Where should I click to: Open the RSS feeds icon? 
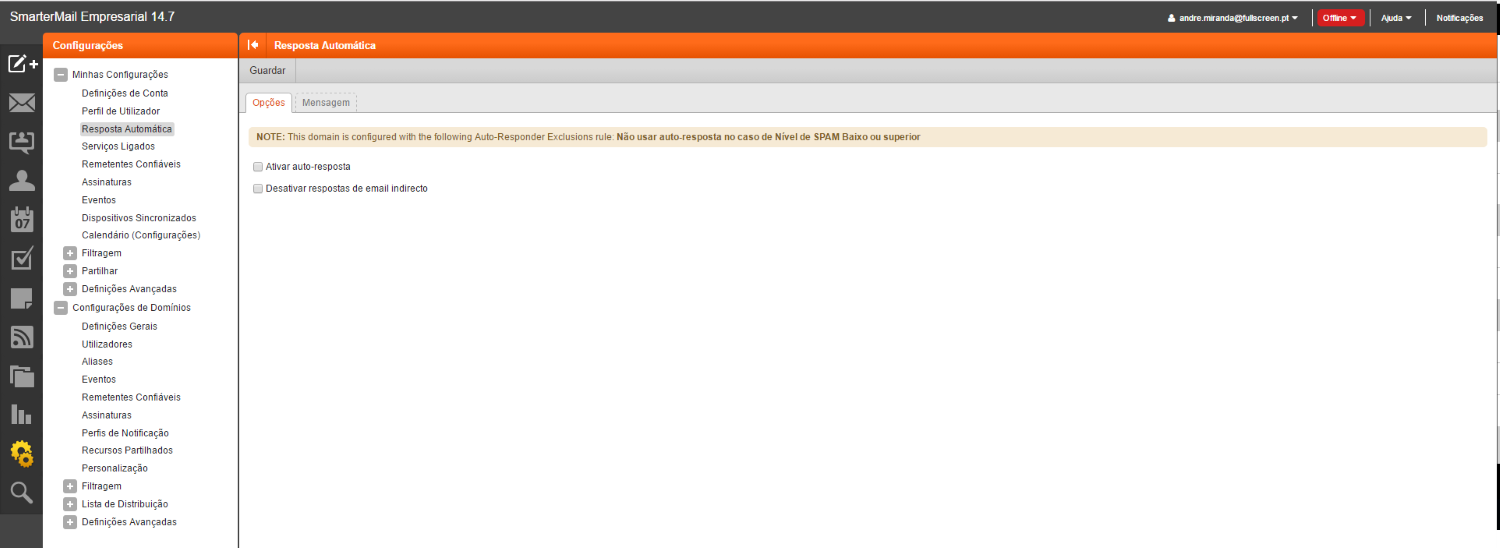(x=21, y=337)
